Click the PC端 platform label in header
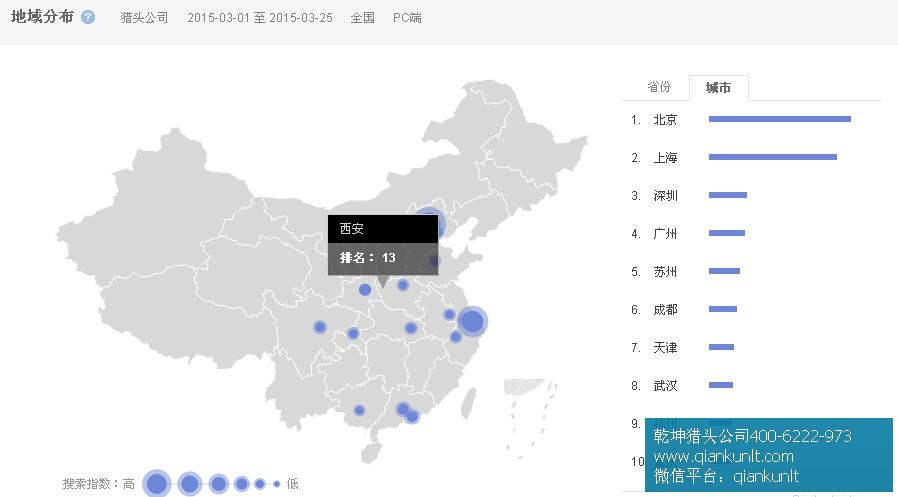The height and width of the screenshot is (497, 898). point(407,18)
